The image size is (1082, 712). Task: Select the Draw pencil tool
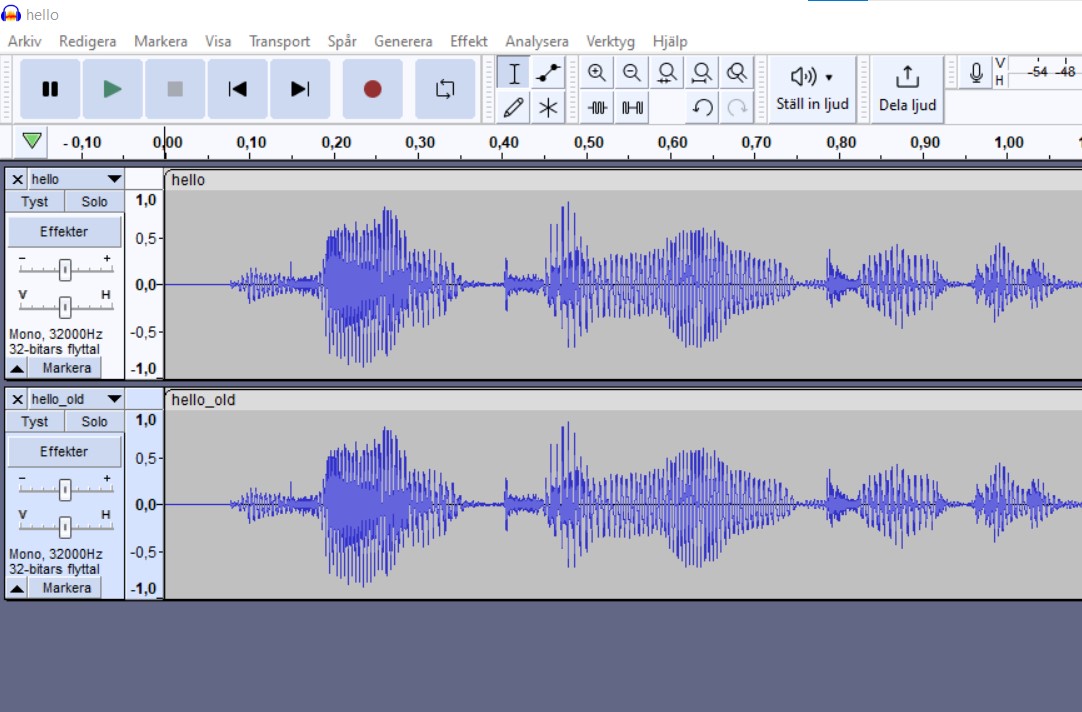(x=514, y=107)
